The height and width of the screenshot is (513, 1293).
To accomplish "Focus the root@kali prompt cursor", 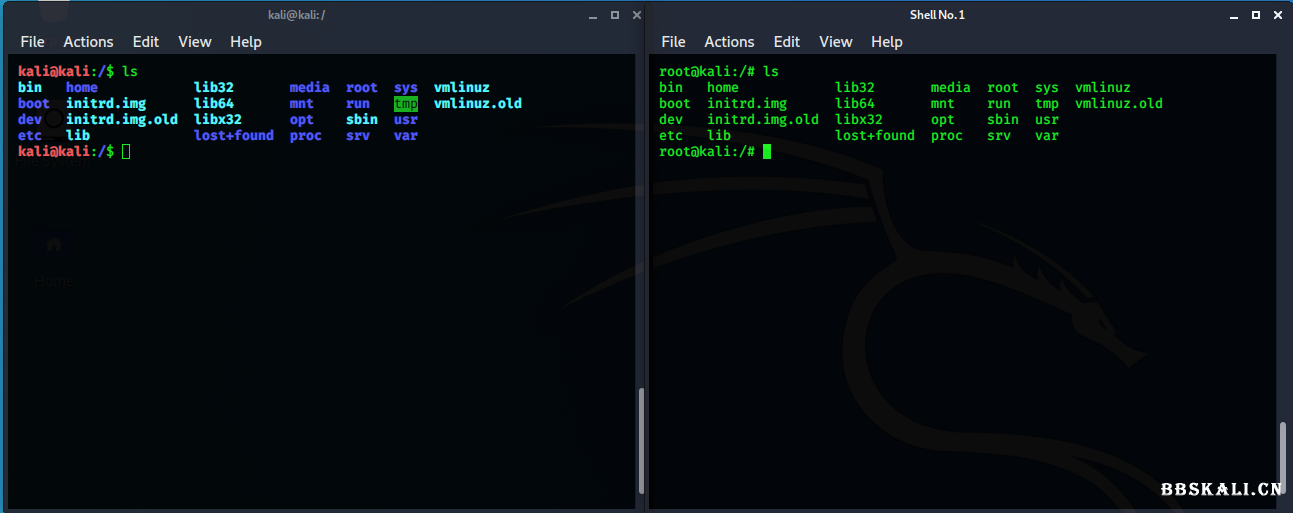I will click(x=767, y=151).
